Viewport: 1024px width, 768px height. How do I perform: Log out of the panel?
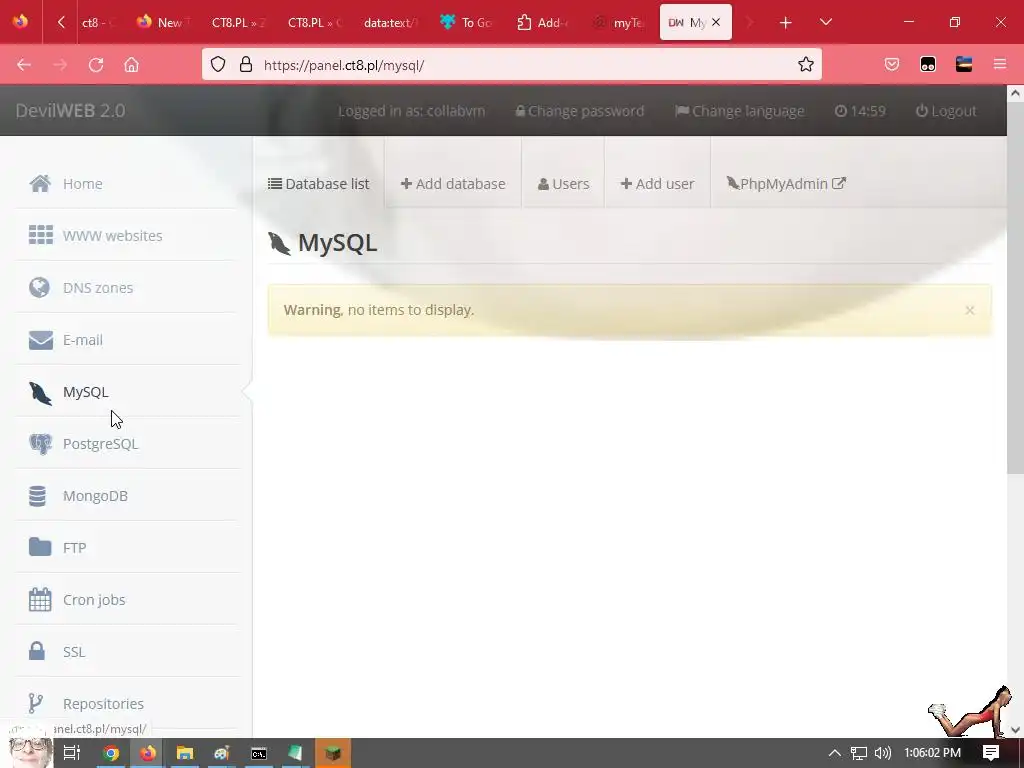(946, 111)
